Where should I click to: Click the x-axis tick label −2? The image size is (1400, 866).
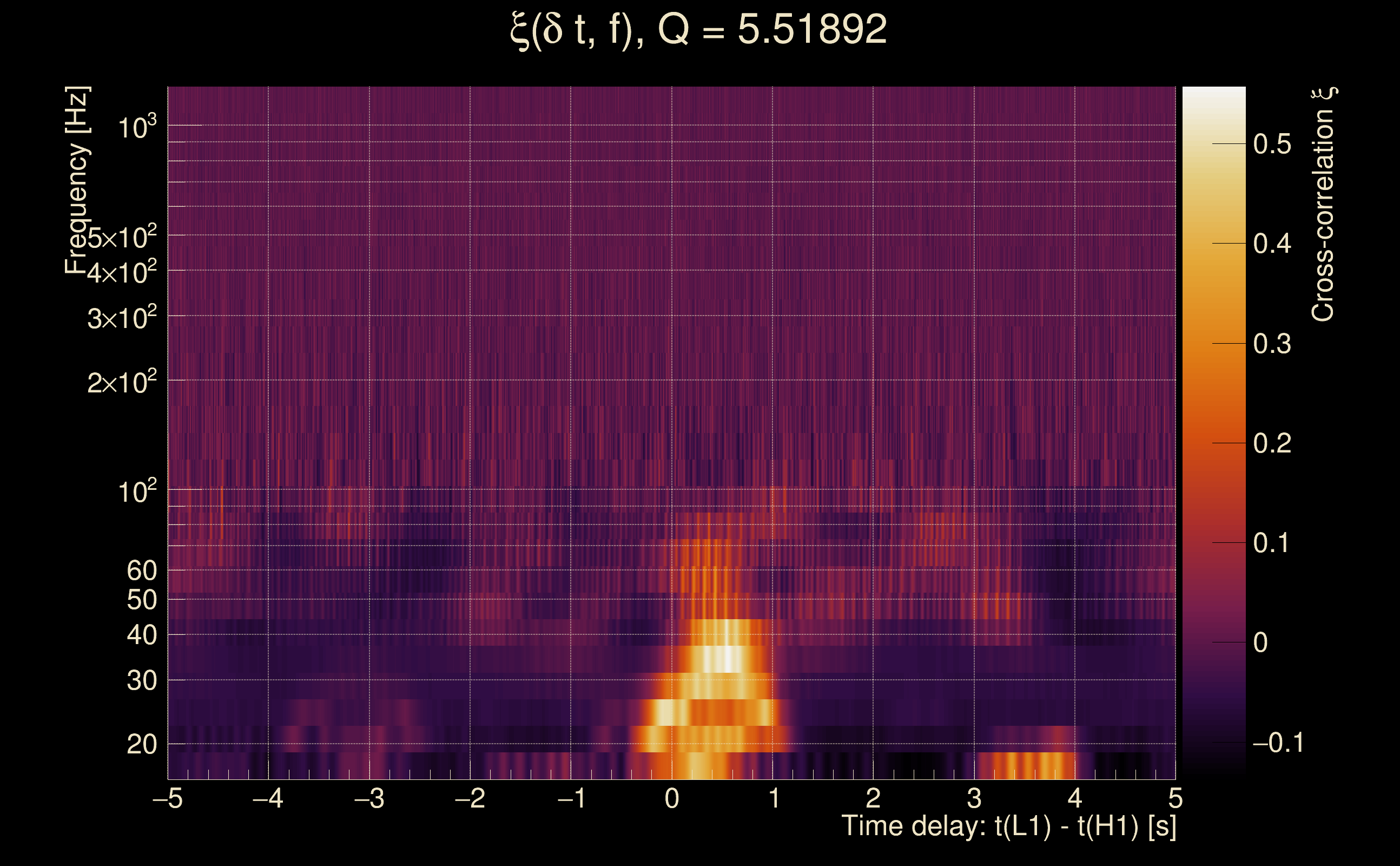coord(470,799)
